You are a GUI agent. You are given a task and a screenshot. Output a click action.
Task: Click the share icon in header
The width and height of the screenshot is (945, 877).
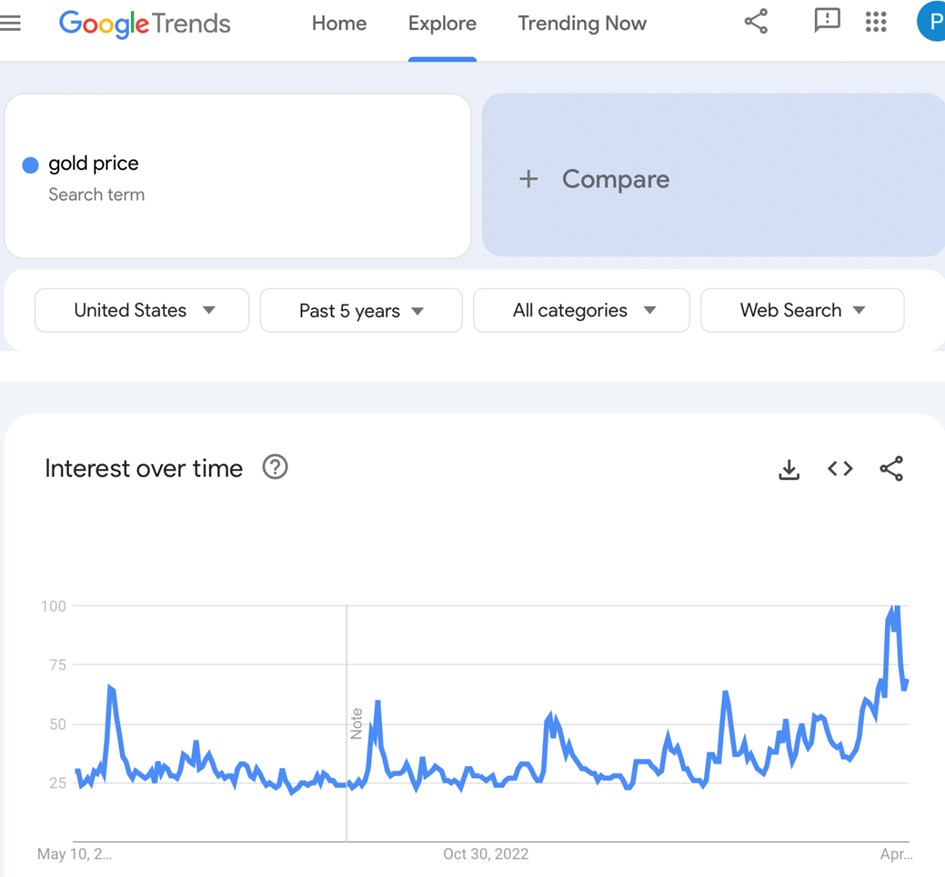click(x=756, y=22)
